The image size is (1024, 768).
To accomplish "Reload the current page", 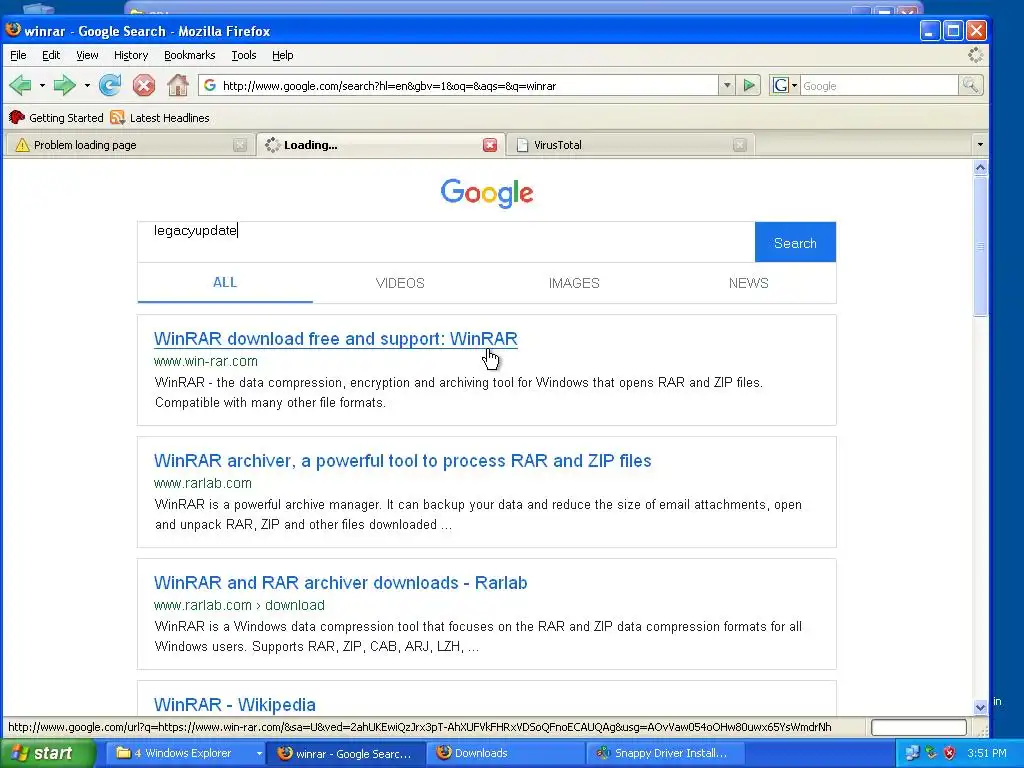I will point(110,85).
